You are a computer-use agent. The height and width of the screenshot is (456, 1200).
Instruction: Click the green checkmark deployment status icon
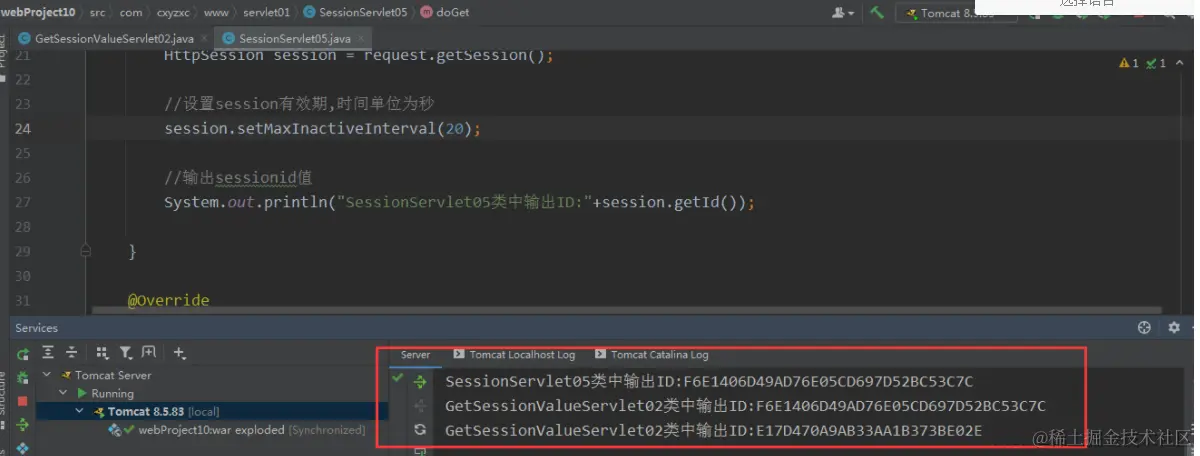pyautogui.click(x=398, y=379)
